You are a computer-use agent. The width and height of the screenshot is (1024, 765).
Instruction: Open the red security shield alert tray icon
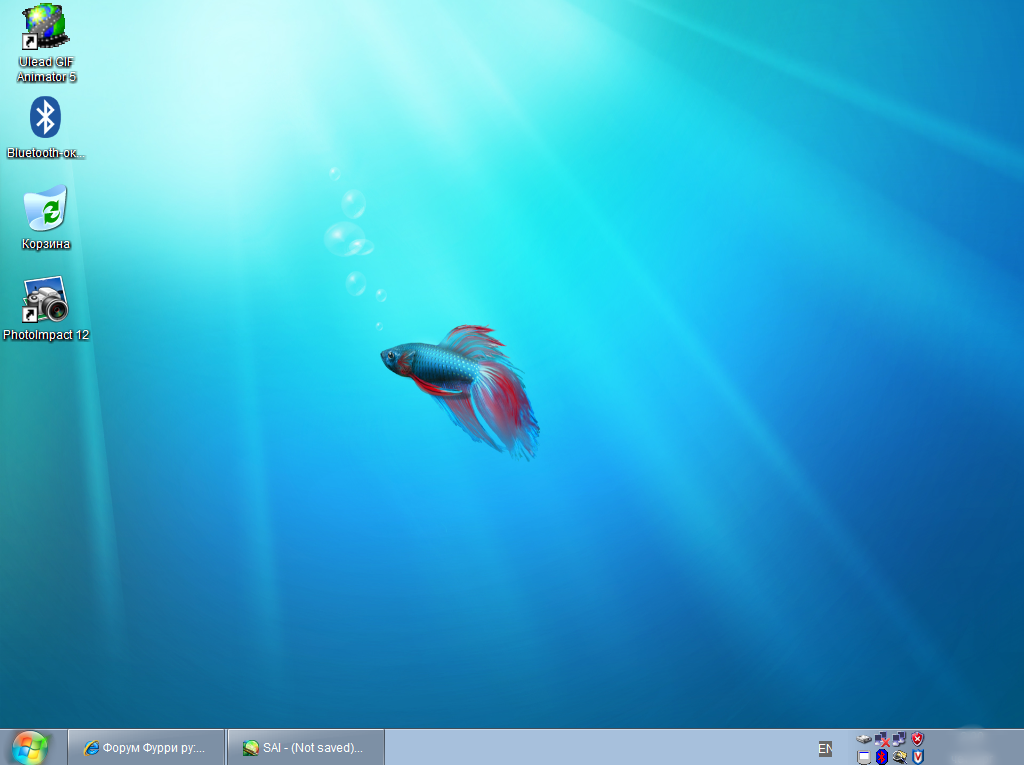coord(918,739)
